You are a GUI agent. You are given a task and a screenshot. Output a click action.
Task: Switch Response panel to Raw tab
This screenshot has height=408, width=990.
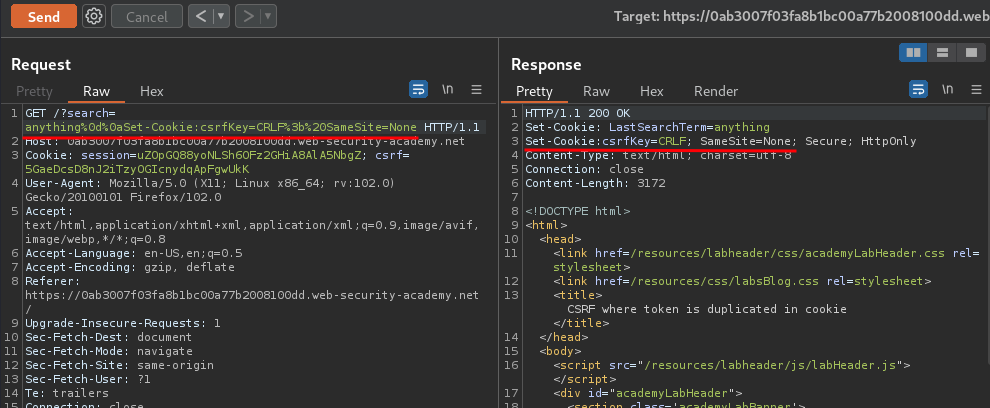[x=596, y=92]
